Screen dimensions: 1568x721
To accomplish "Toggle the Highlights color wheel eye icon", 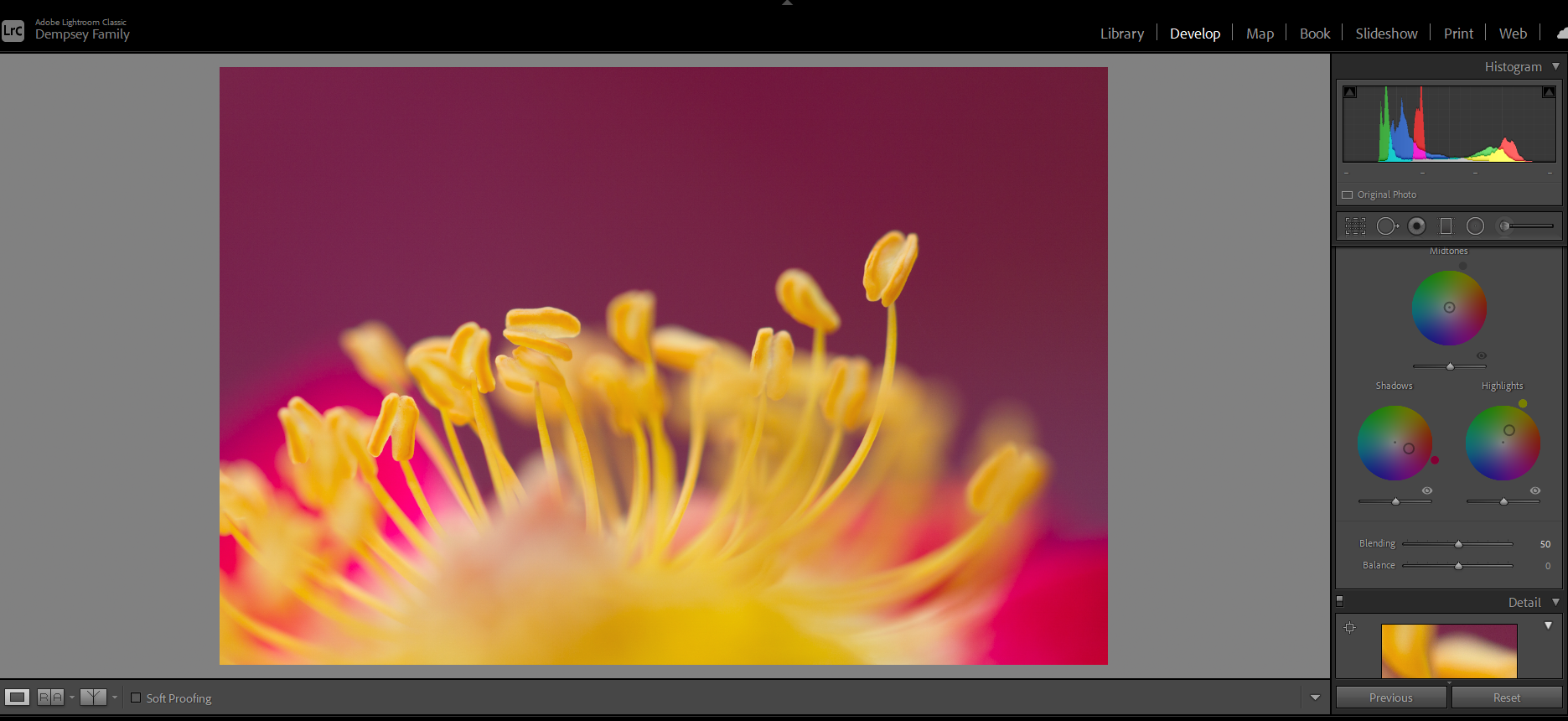I will 1535,490.
